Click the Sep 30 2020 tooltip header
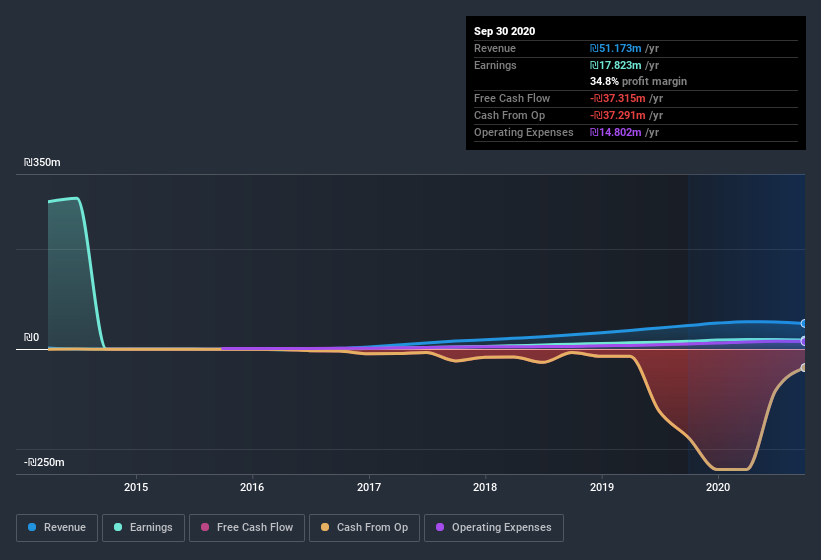 coord(505,31)
